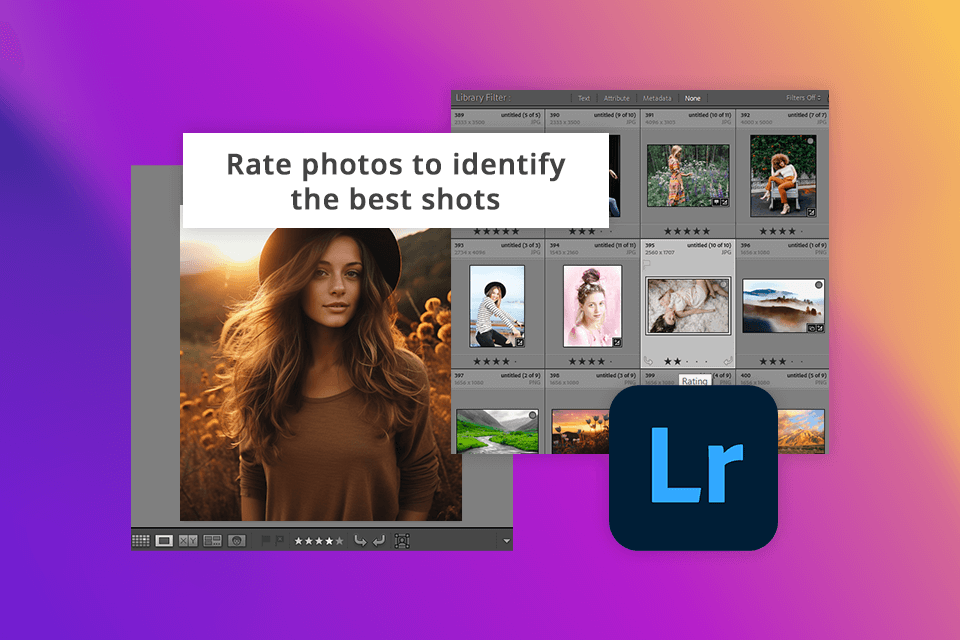The image size is (960, 640).
Task: Select the photo 395 thumbnail of woman lying down
Action: [x=688, y=306]
